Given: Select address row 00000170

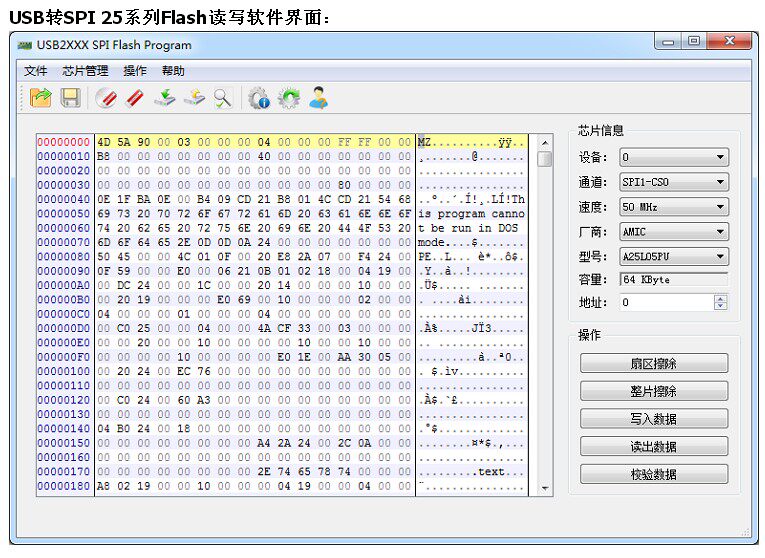Looking at the screenshot, I should (64, 472).
